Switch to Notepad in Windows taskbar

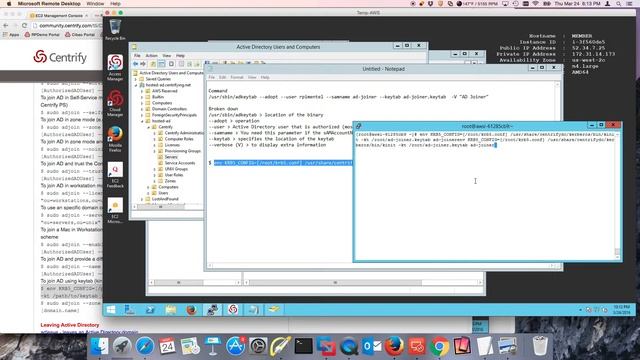click(x=253, y=310)
